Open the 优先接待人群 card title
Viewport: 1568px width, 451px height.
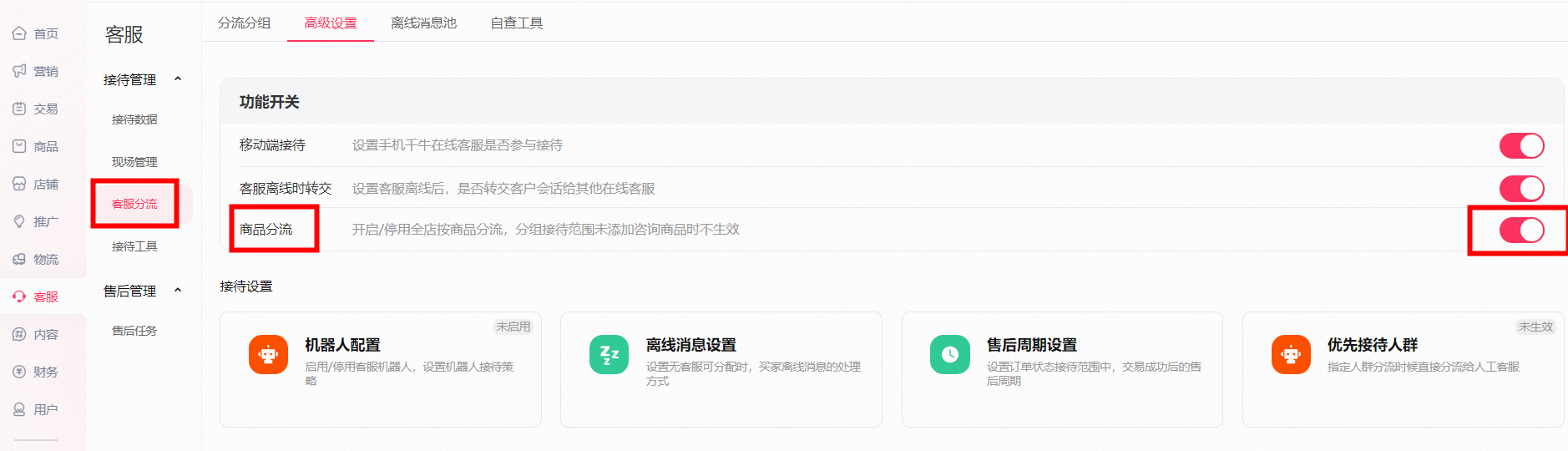(1373, 345)
